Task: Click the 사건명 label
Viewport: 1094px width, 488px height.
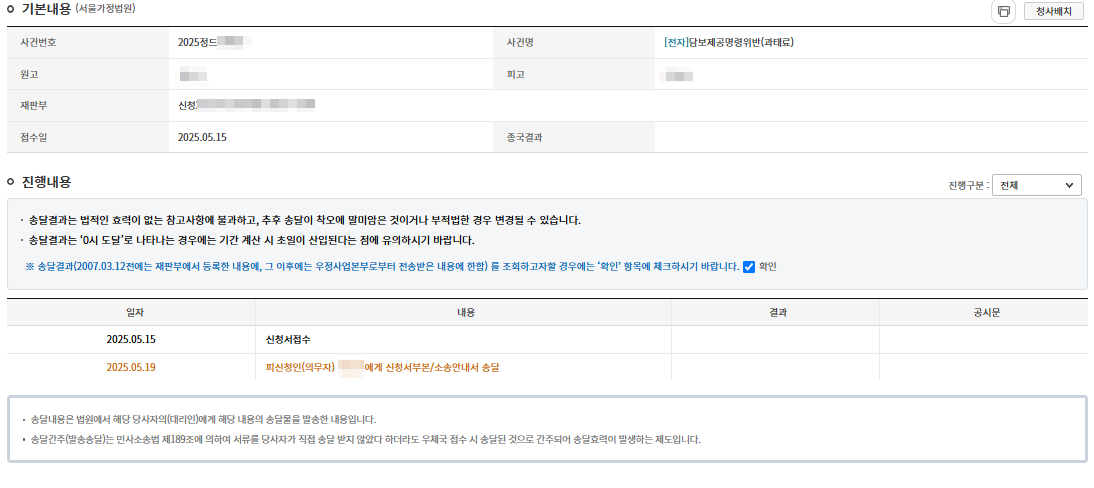Action: pyautogui.click(x=520, y=43)
